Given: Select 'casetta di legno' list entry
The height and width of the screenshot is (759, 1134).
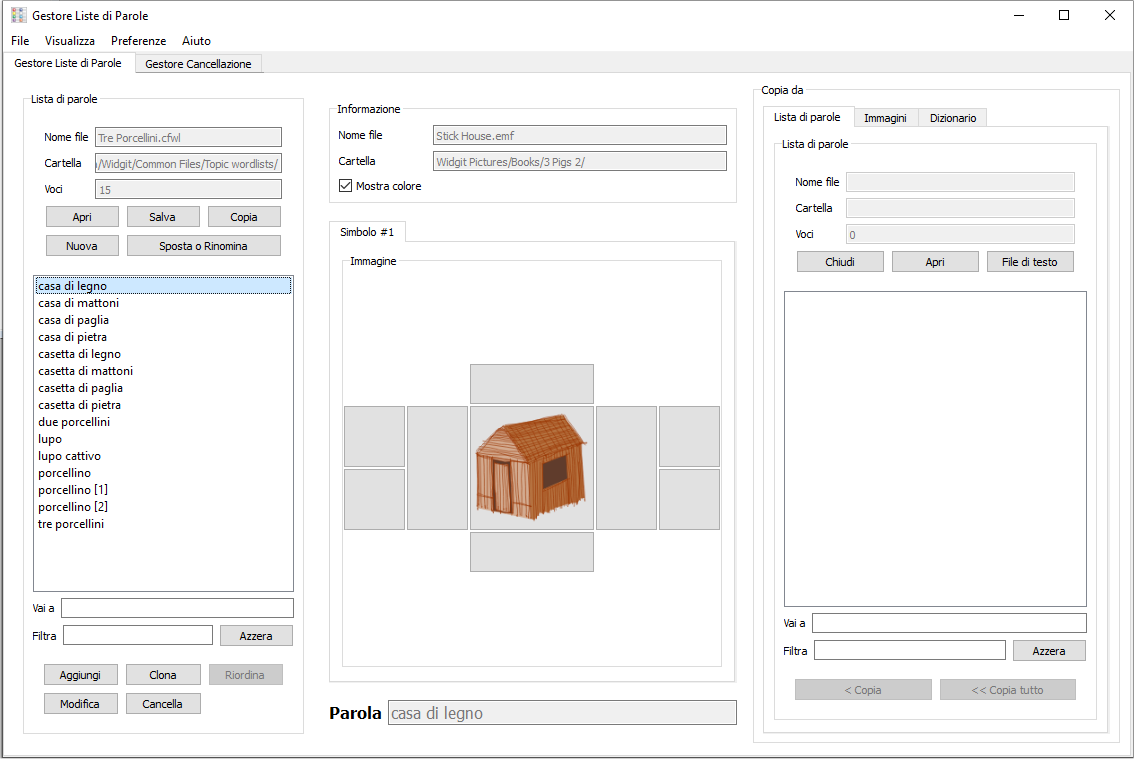Looking at the screenshot, I should click(163, 354).
